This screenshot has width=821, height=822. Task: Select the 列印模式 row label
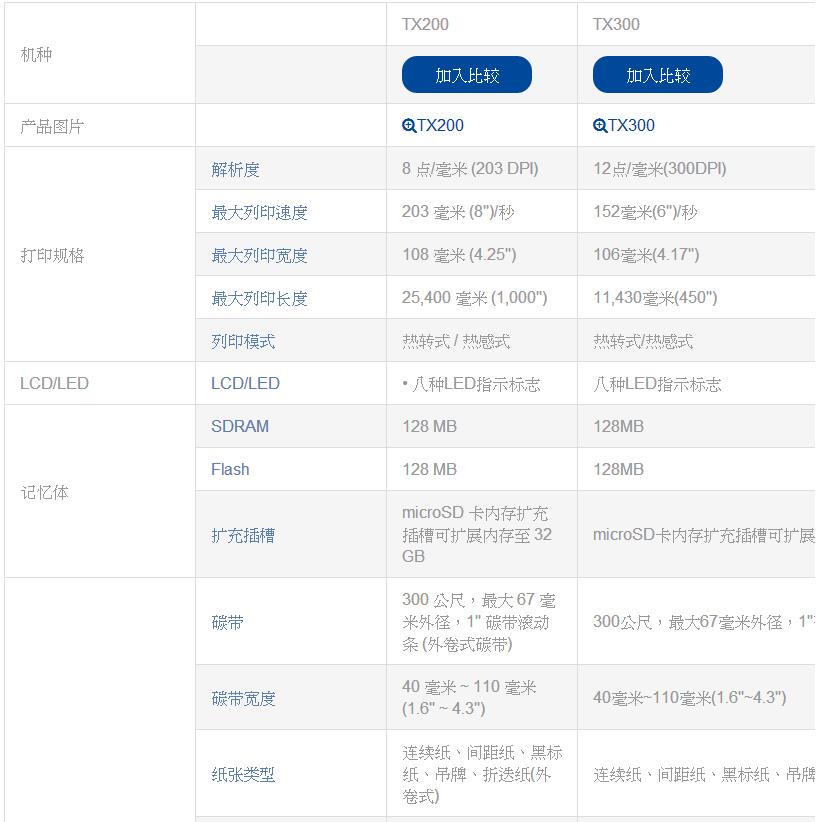pos(243,341)
